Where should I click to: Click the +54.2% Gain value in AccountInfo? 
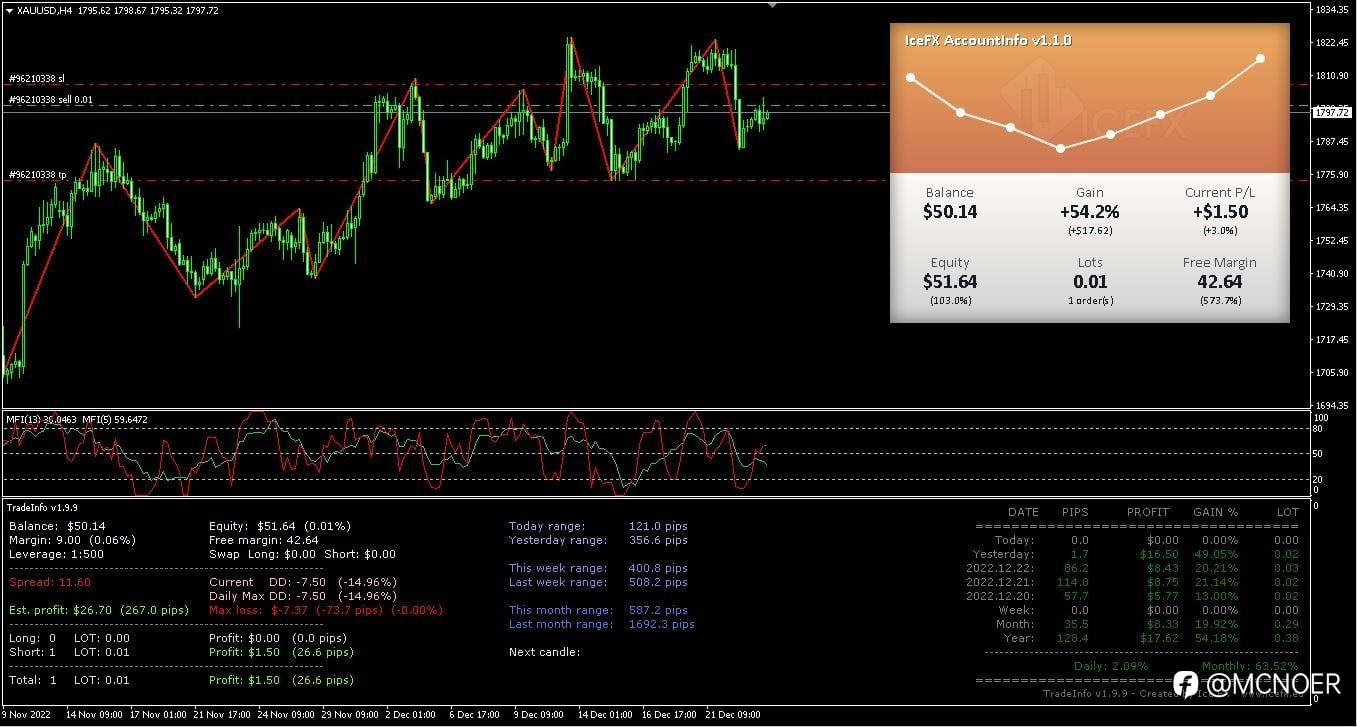pos(1089,212)
